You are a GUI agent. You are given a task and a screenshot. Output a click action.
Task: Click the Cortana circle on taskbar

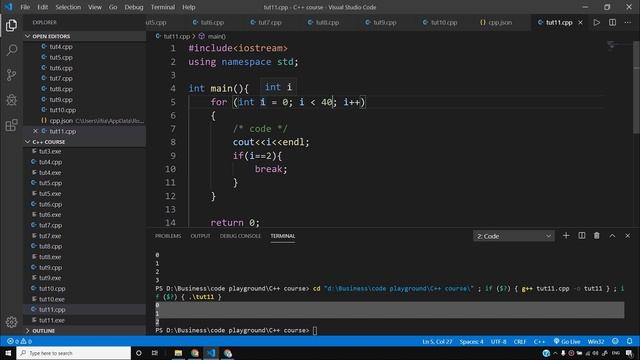pos(139,353)
